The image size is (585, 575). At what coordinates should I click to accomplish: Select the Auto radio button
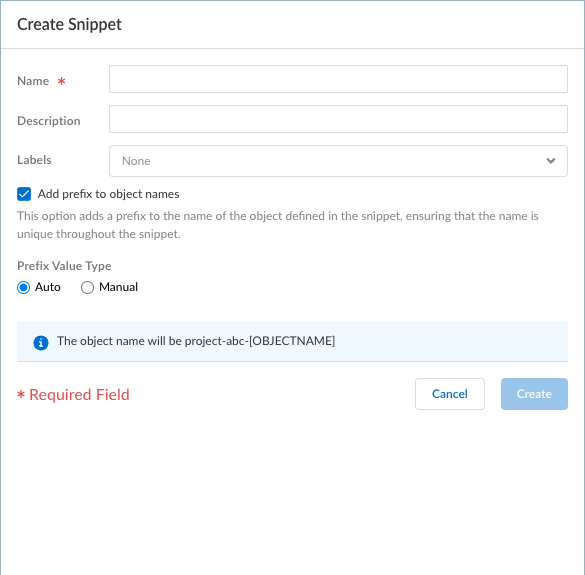coord(24,287)
